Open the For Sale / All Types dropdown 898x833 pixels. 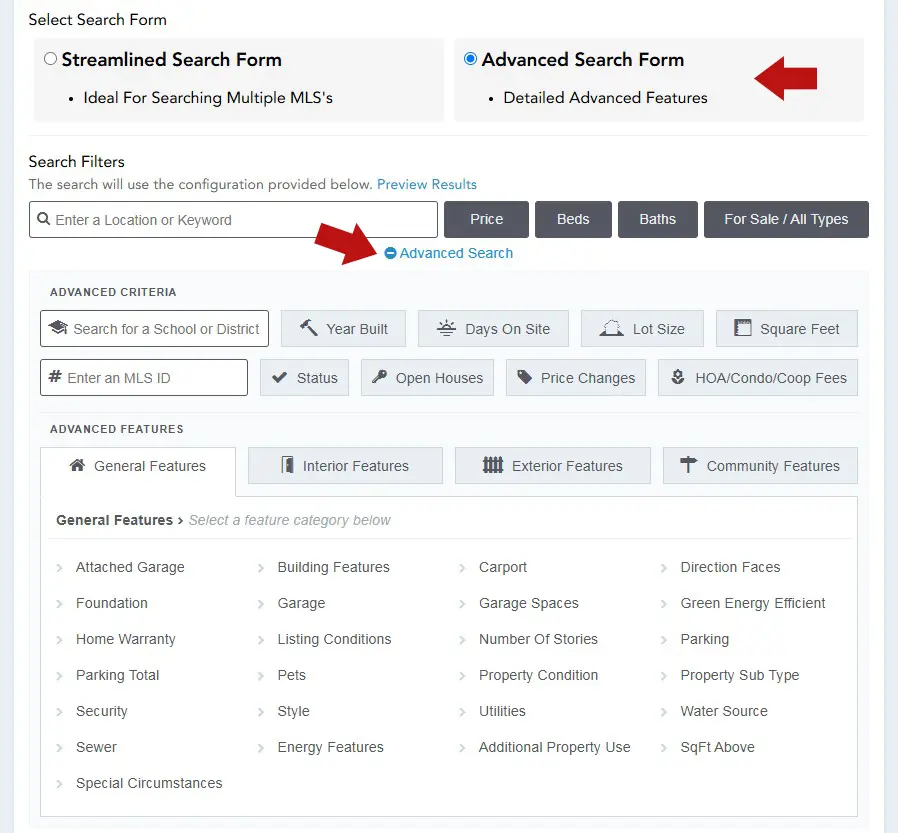pos(786,219)
